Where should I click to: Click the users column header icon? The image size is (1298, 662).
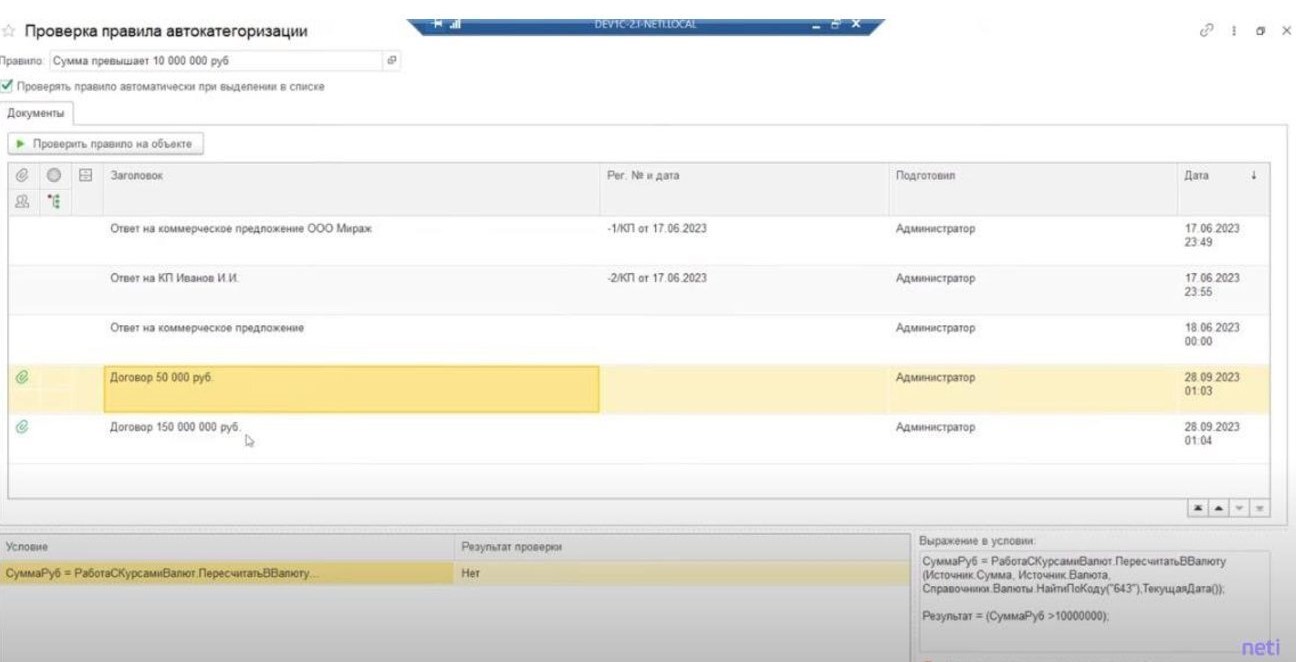tap(20, 199)
